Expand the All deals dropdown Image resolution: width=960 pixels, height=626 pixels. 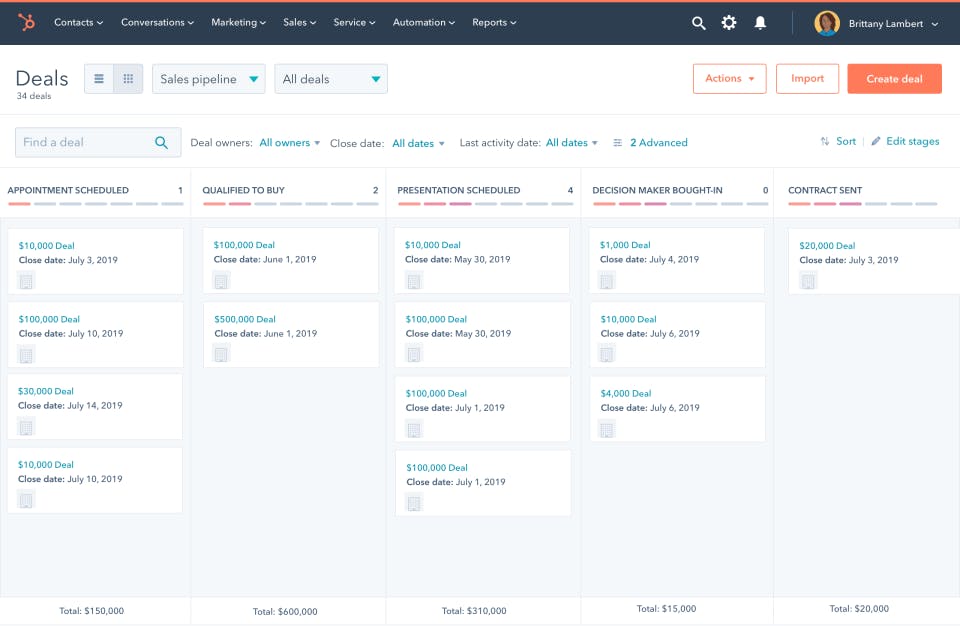(x=331, y=79)
